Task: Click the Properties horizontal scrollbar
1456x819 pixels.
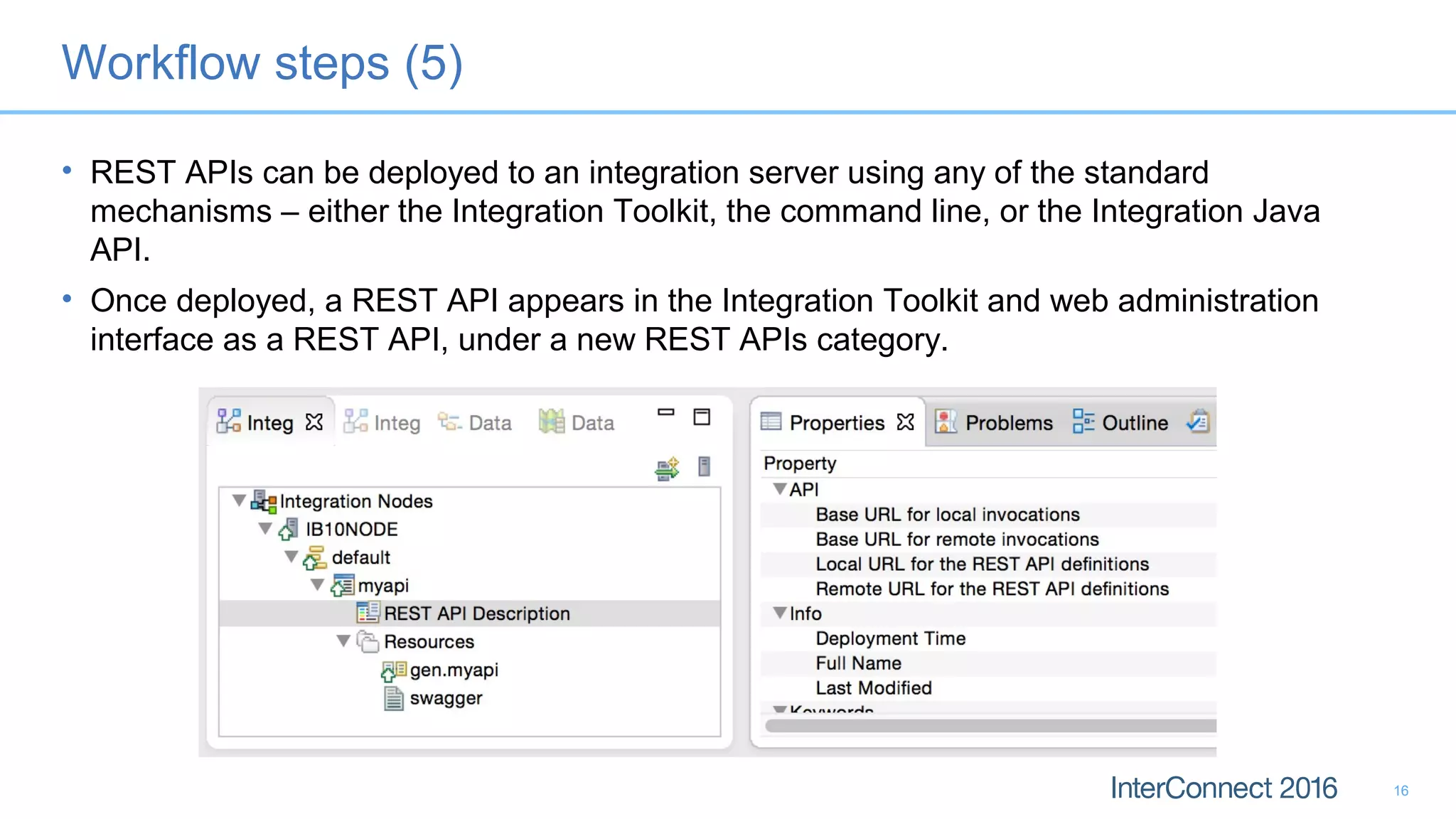Action: coord(990,726)
